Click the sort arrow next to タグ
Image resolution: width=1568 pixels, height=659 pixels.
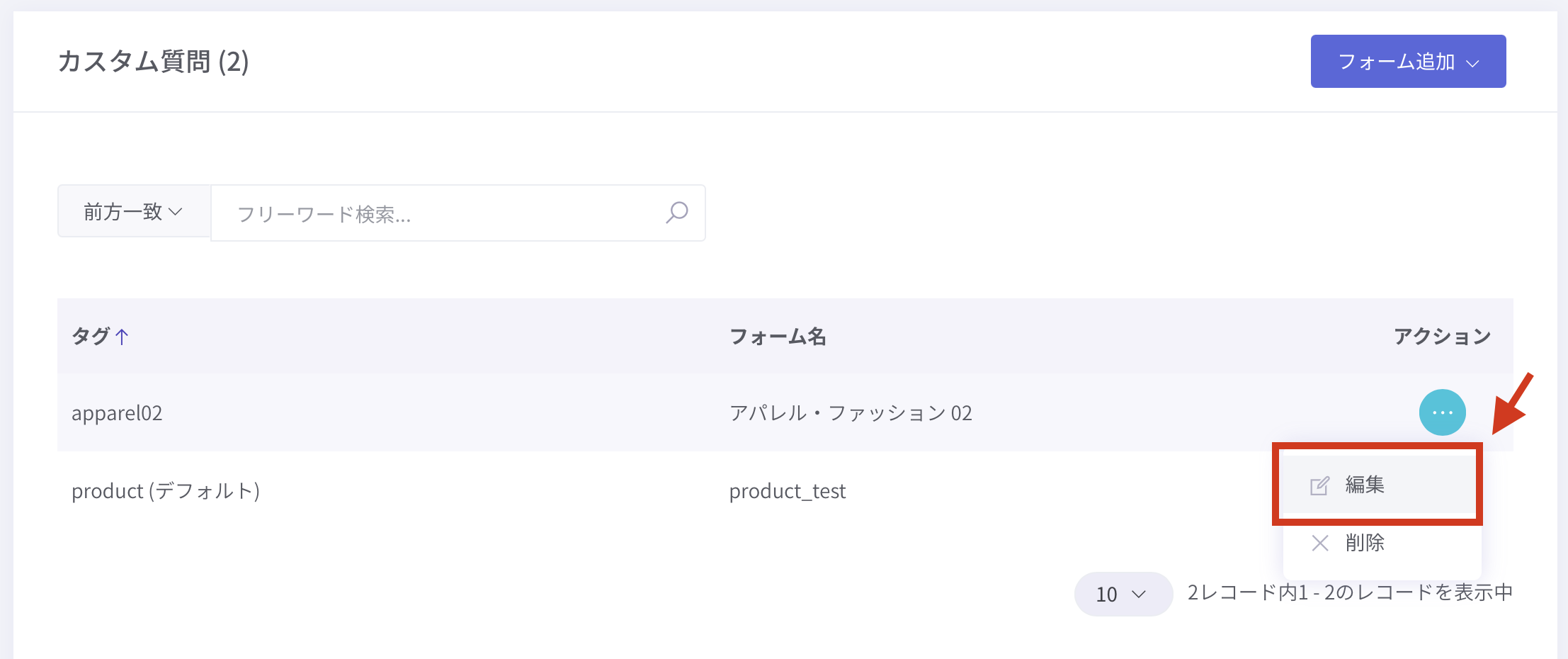tap(122, 337)
